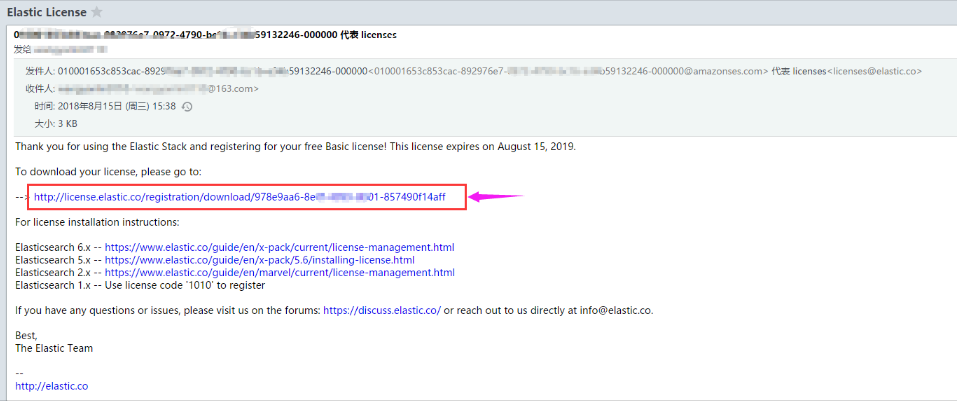This screenshot has height=401, width=957.
Task: Click the date 2018年8月15日 (周三) 15:38
Action: pos(117,107)
